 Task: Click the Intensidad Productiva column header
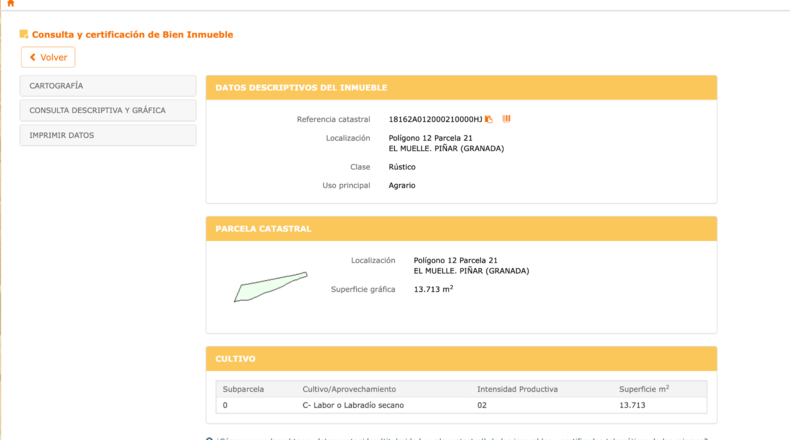517,389
